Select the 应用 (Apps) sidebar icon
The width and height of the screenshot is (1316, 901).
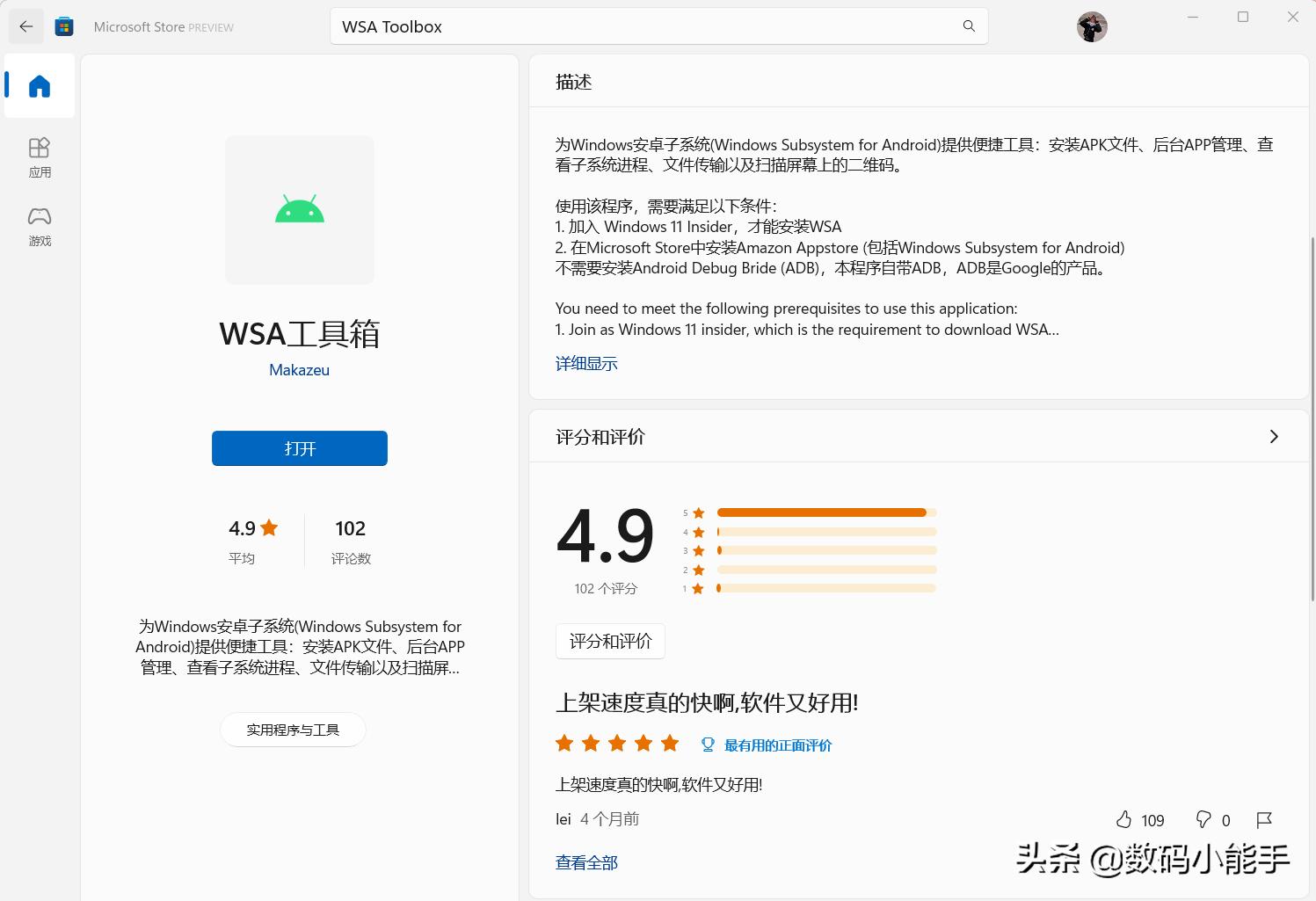[39, 156]
